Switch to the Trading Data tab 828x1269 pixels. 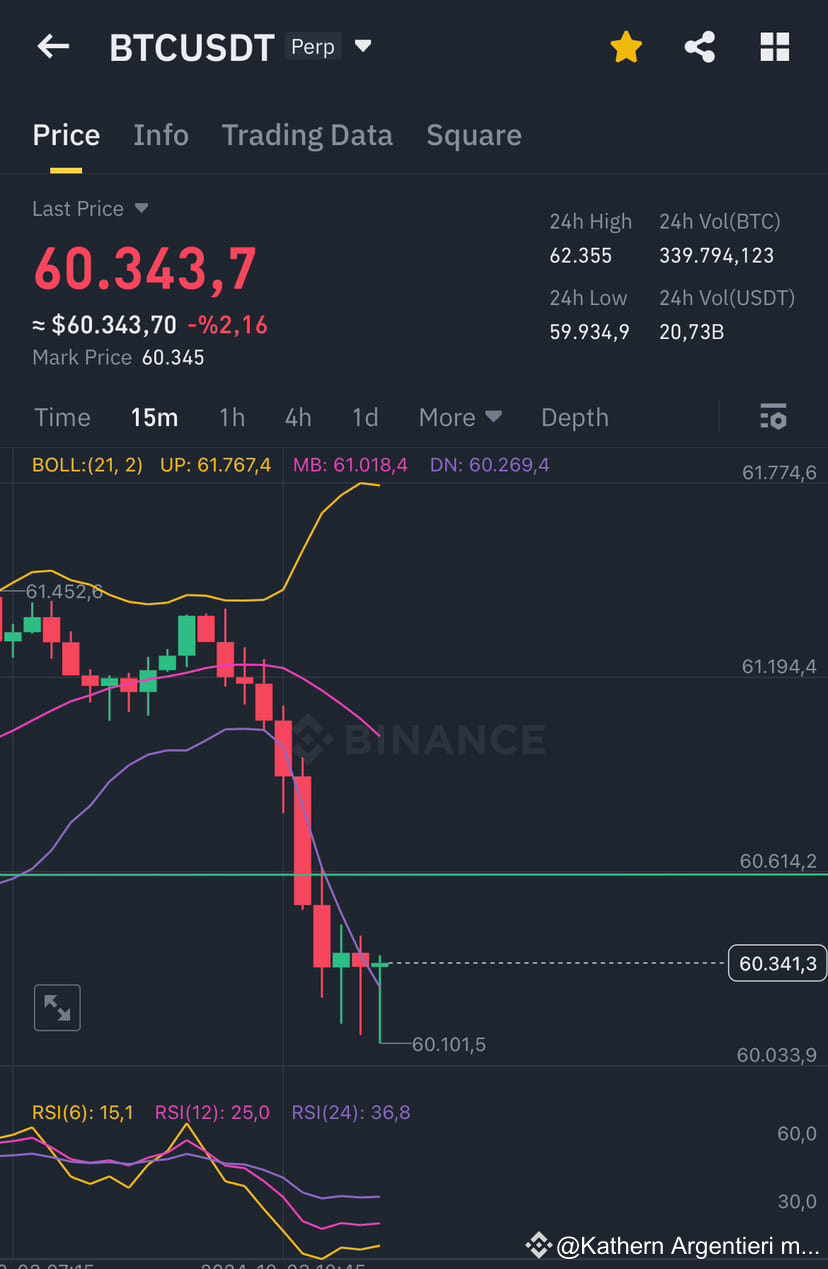point(307,134)
